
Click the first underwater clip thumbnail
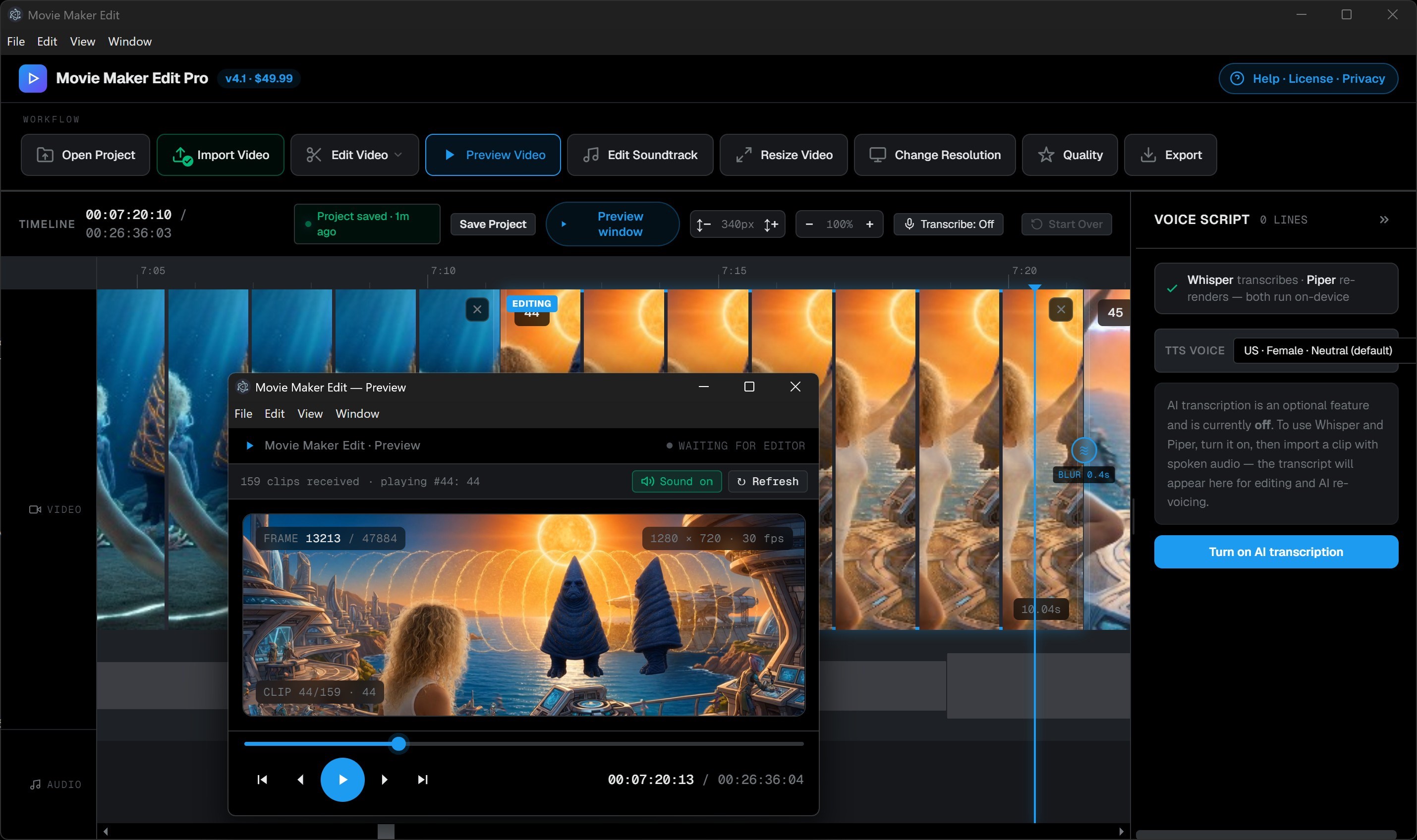pyautogui.click(x=130, y=459)
